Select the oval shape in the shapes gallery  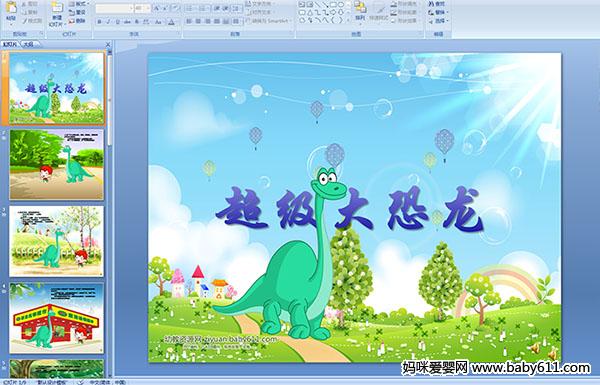pos(341,5)
